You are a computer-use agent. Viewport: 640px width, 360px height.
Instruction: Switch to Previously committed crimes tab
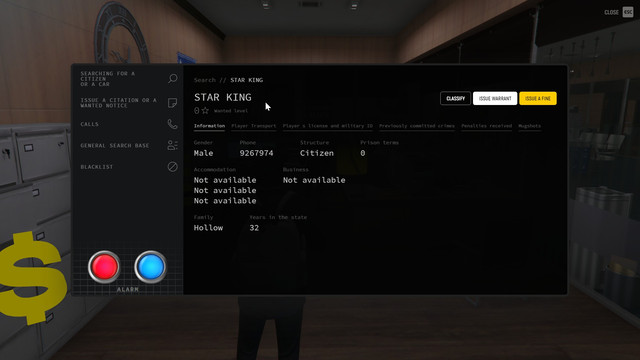[417, 126]
